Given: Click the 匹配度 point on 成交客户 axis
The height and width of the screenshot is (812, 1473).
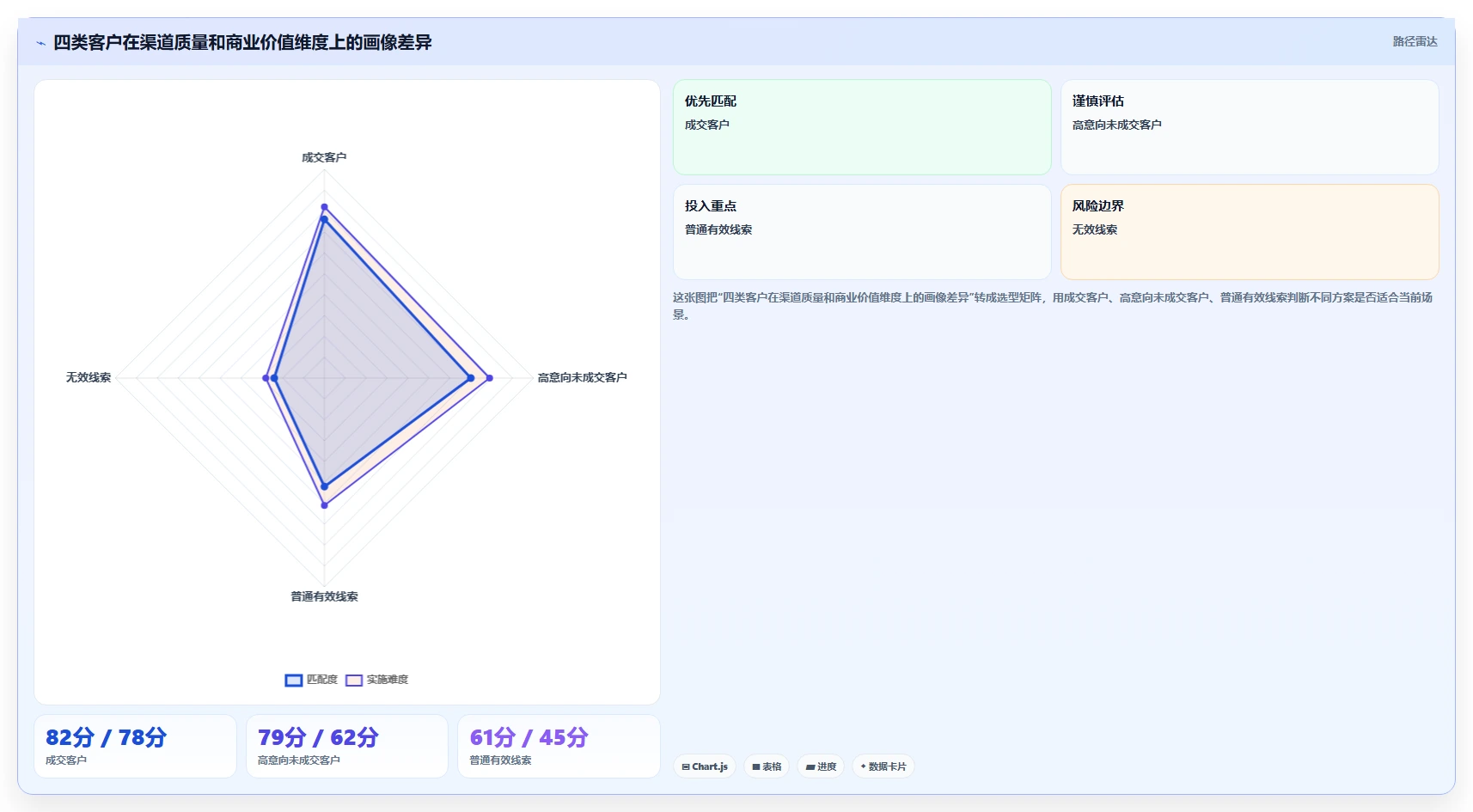Looking at the screenshot, I should tap(324, 219).
